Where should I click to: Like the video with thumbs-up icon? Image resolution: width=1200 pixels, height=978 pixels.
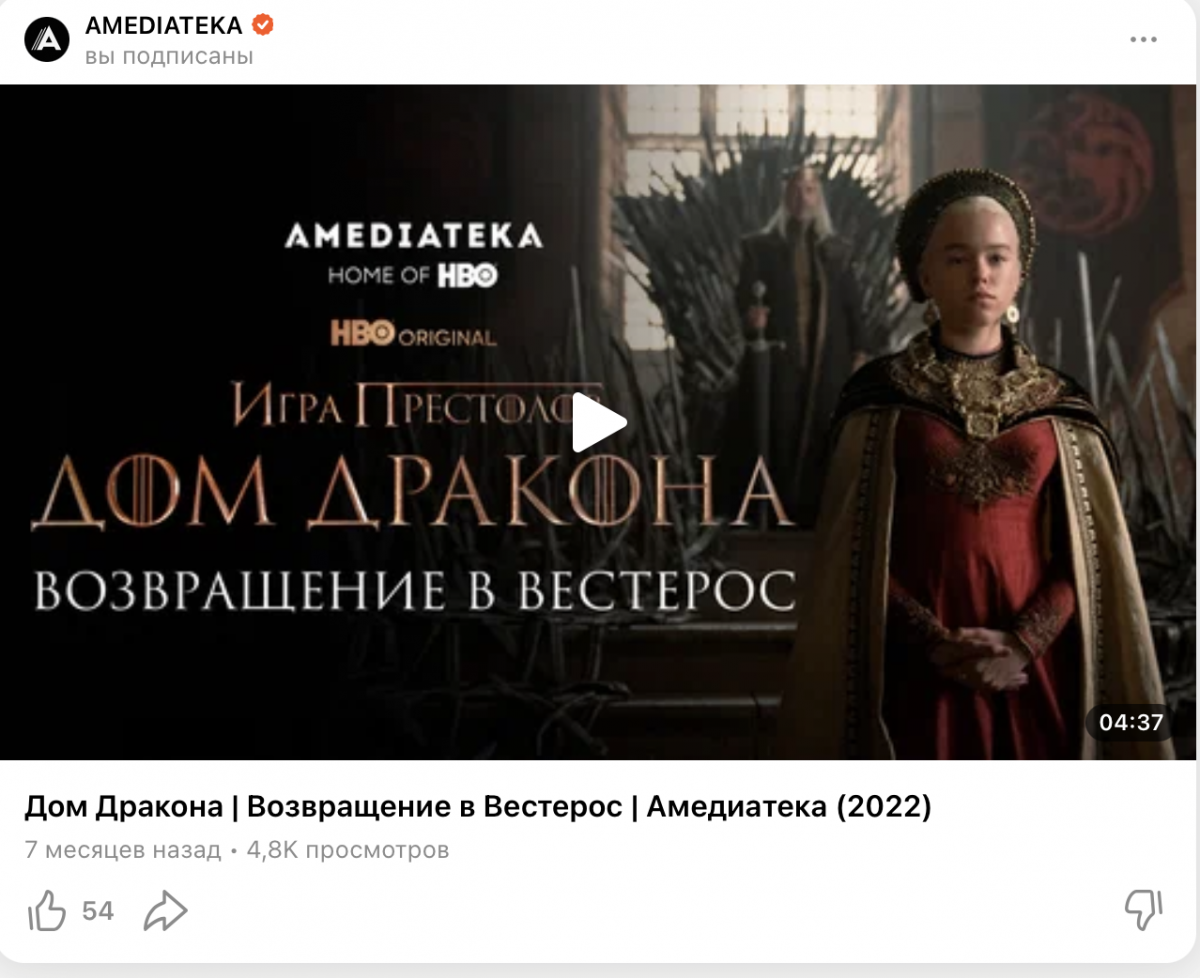coord(47,910)
